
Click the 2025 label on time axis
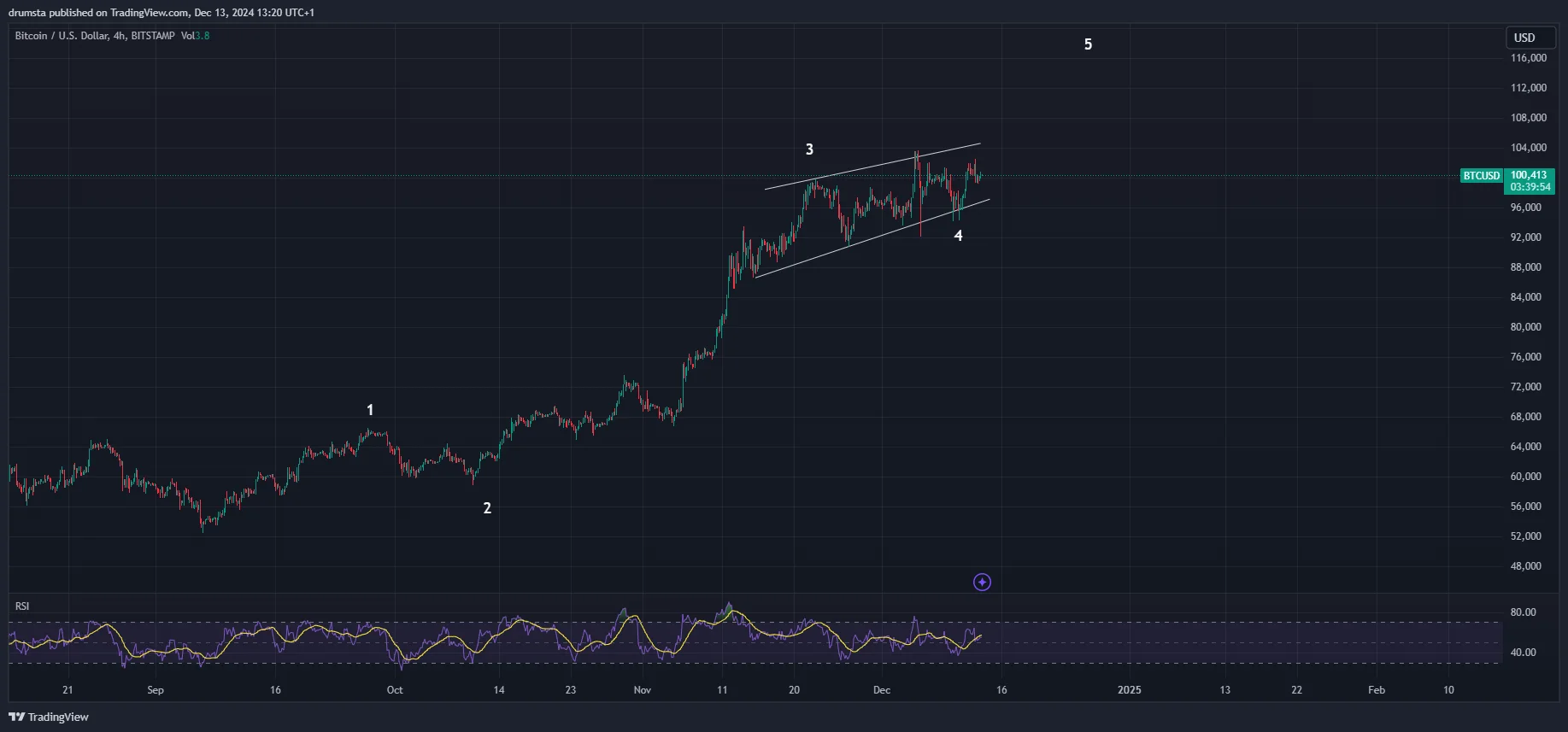point(1130,690)
